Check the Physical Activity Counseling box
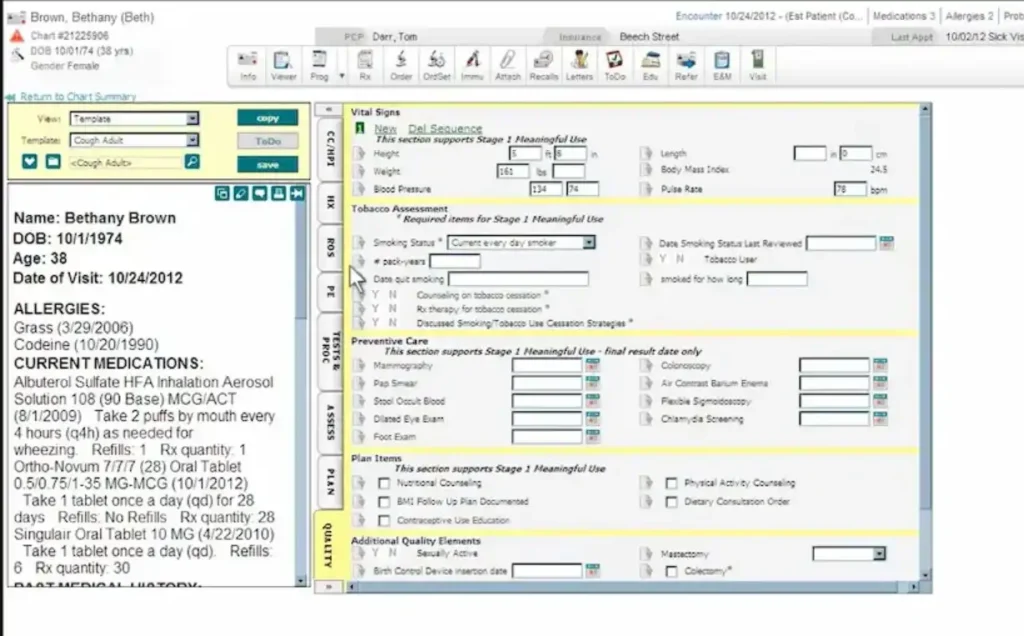This screenshot has height=636, width=1024. pos(672,483)
